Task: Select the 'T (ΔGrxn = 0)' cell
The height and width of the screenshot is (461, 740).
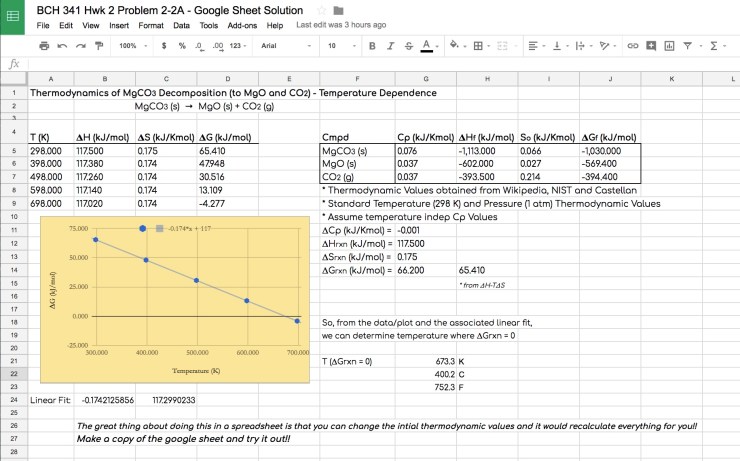Action: pos(357,361)
